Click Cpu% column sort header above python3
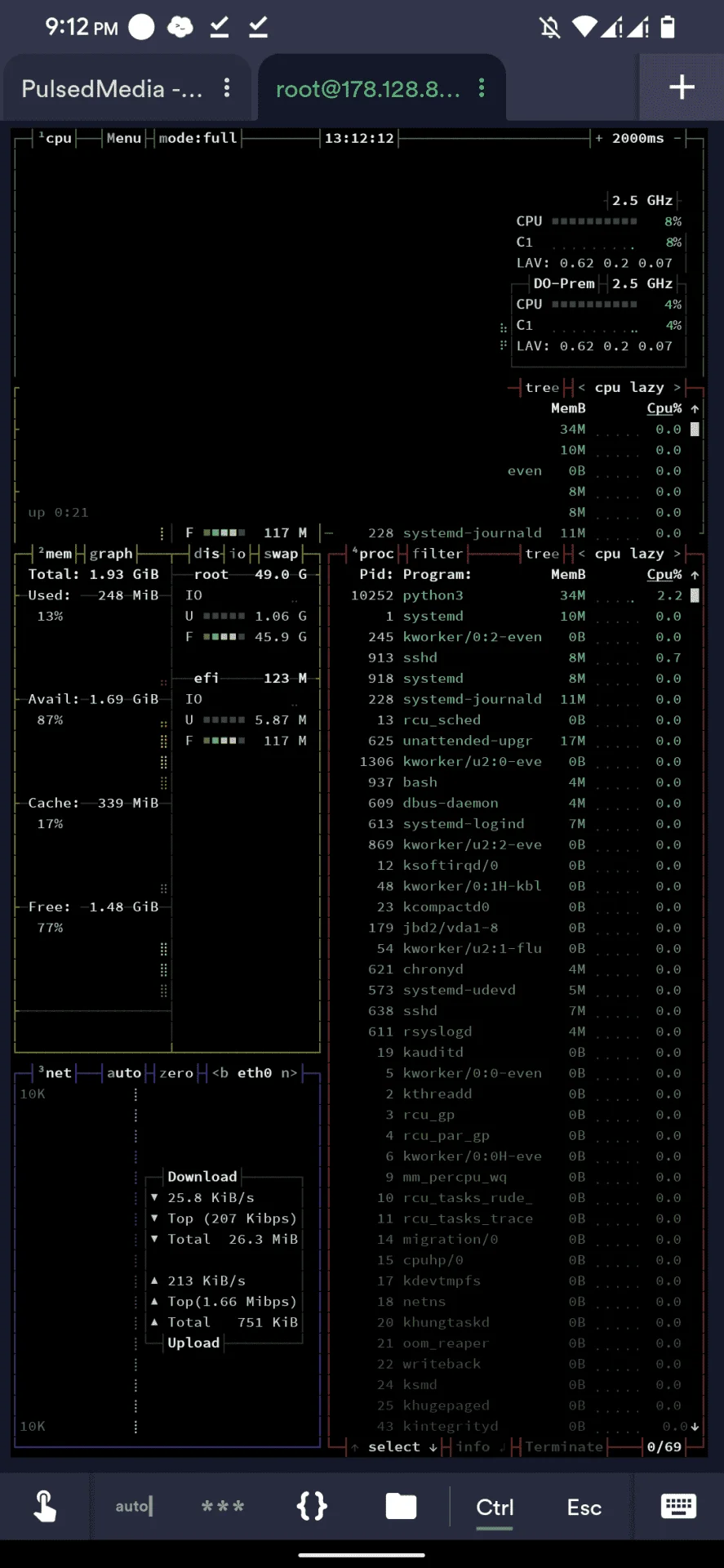Screen dimensions: 724x1568 tap(664, 574)
